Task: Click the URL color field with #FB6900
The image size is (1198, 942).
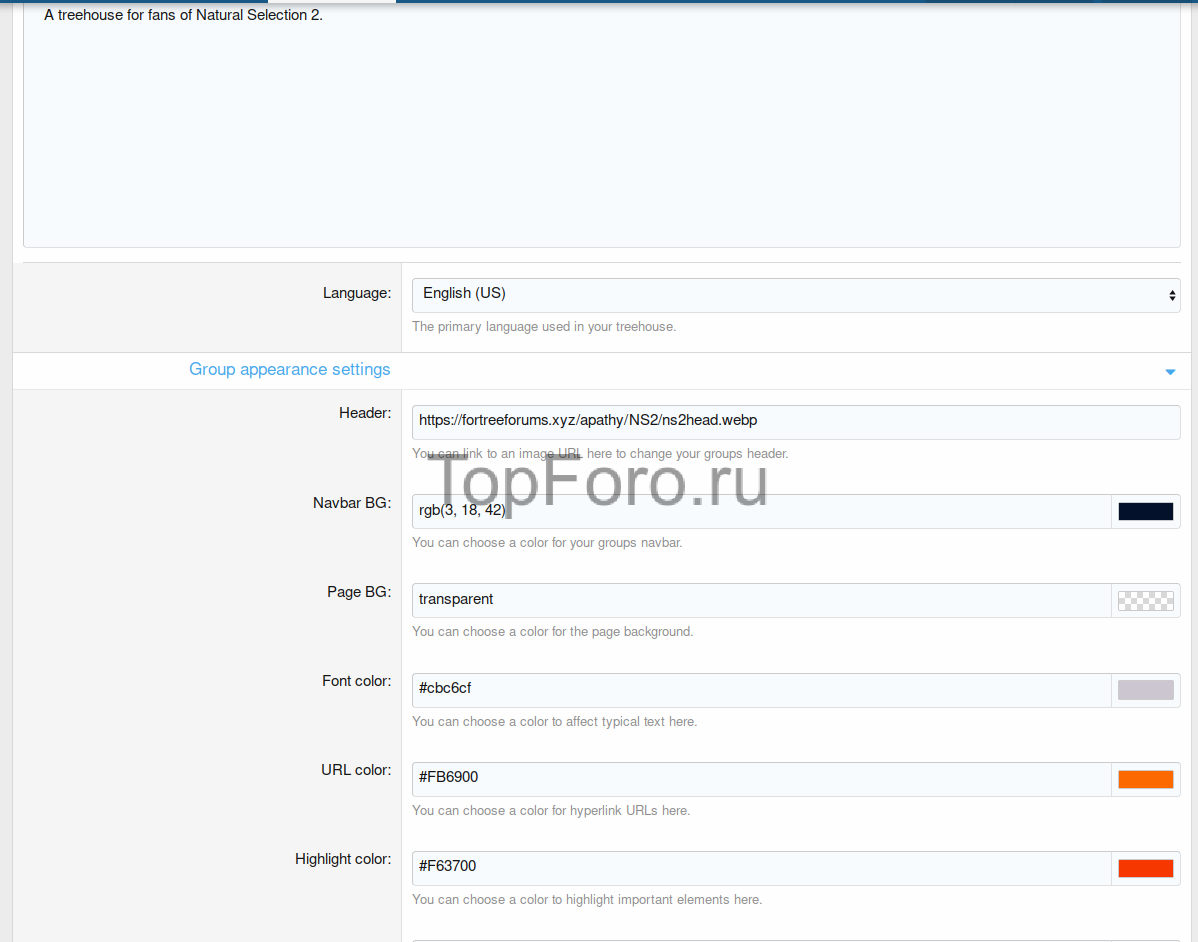Action: click(760, 778)
